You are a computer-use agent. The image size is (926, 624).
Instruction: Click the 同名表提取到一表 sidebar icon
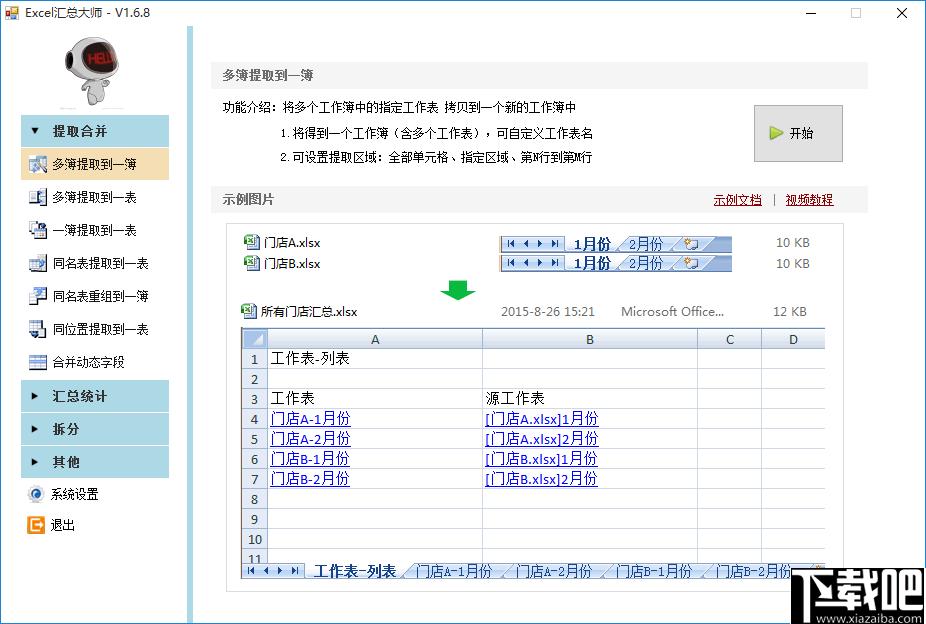pos(38,263)
